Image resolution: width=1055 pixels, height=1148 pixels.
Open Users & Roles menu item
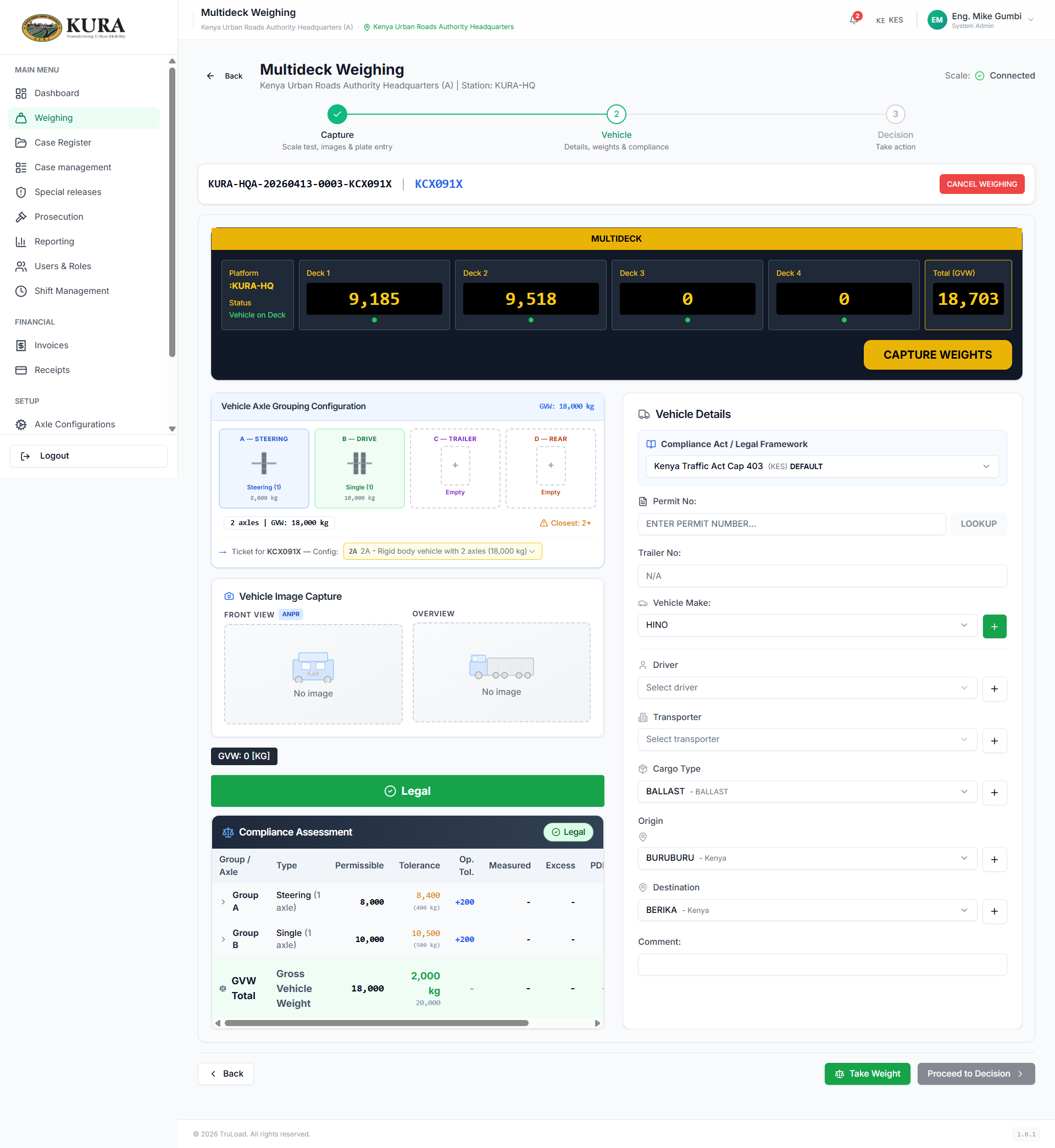(84, 266)
